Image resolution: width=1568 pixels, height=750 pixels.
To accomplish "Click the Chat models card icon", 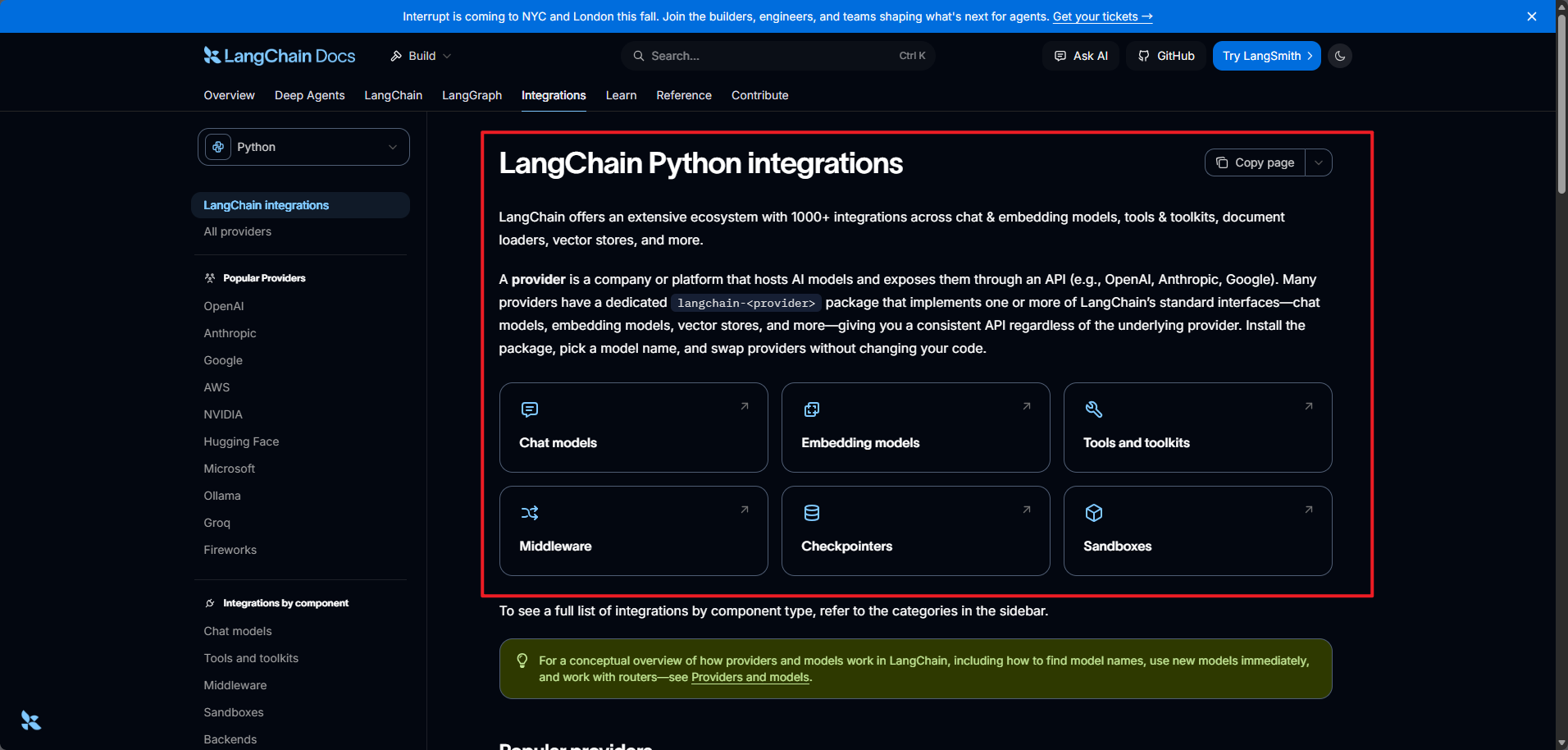I will pos(530,409).
